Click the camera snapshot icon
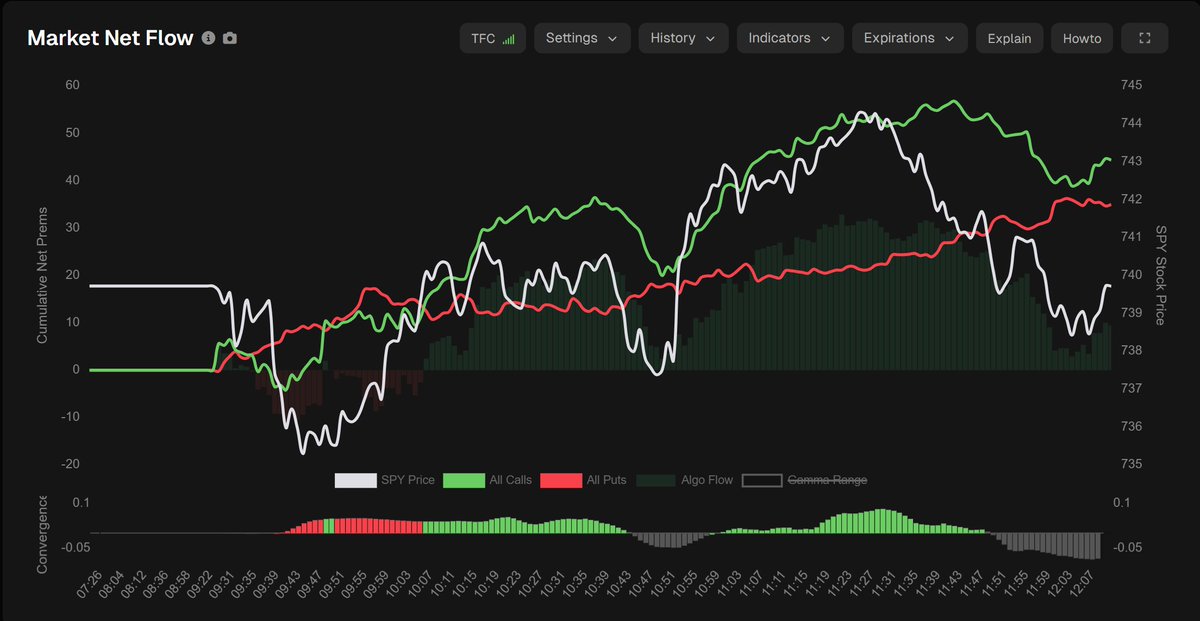The image size is (1200, 621). [x=230, y=38]
